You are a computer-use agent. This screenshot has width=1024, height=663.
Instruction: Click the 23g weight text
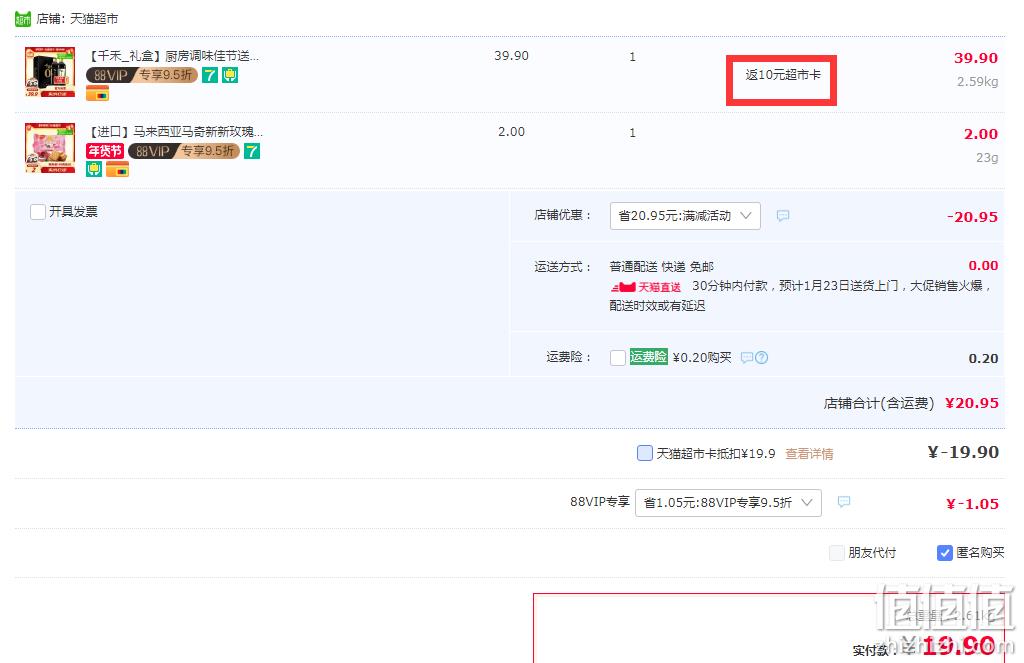tap(987, 157)
